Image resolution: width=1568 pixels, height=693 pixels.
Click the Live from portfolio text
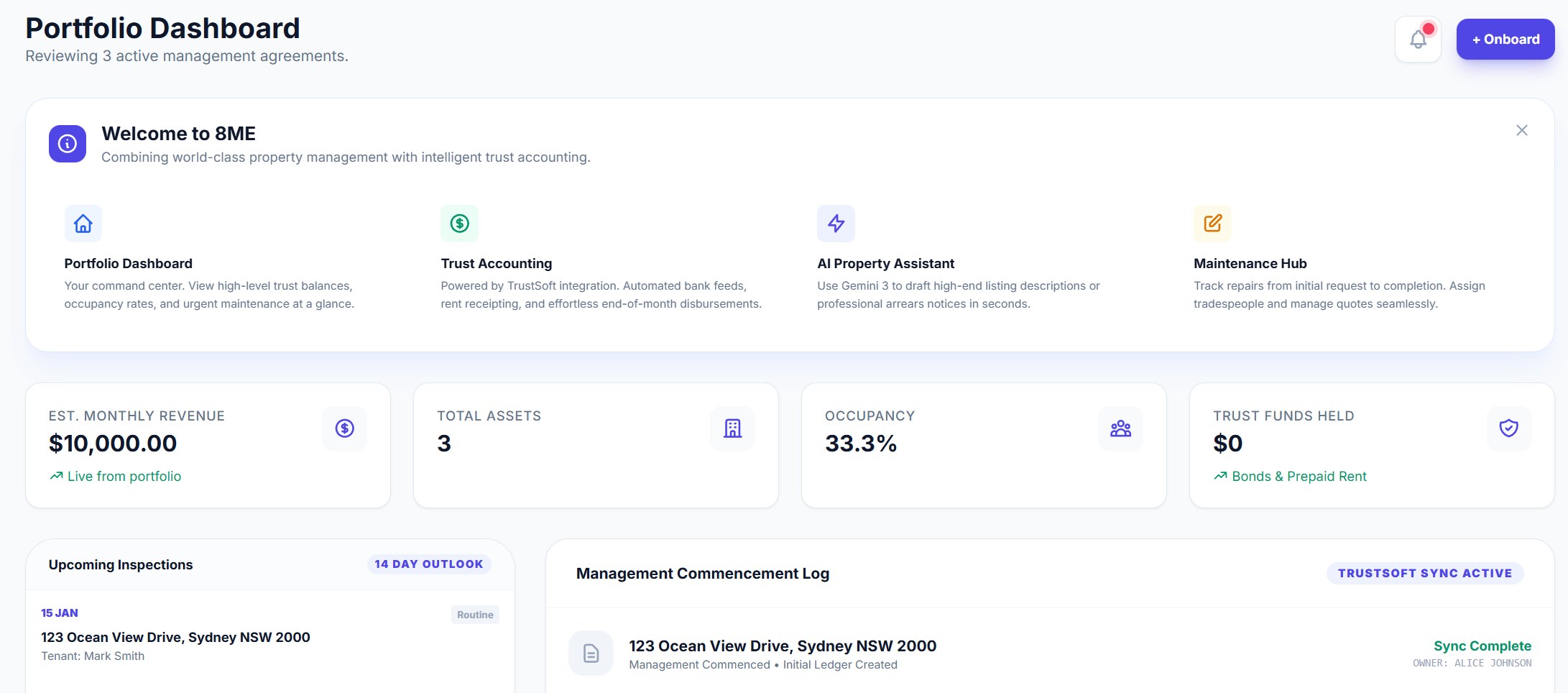click(x=124, y=476)
